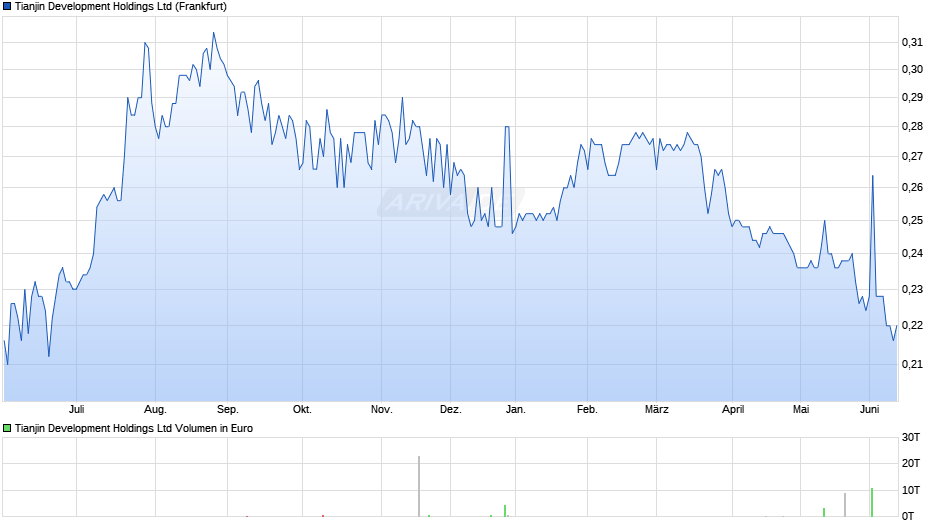The image size is (940, 526).
Task: Click the 0,30 price axis value
Action: (912, 70)
